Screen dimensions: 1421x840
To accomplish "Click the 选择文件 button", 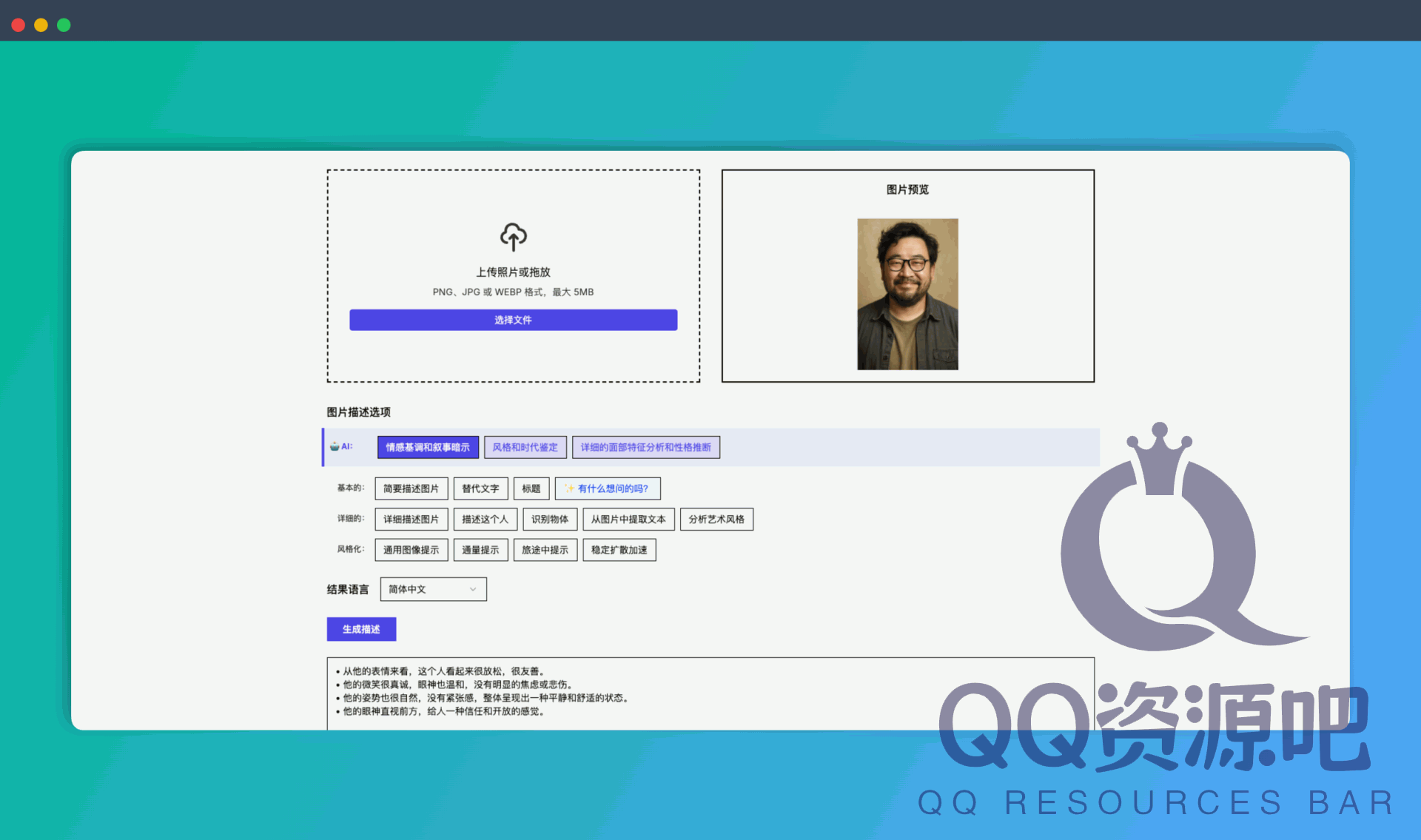I will pos(513,320).
